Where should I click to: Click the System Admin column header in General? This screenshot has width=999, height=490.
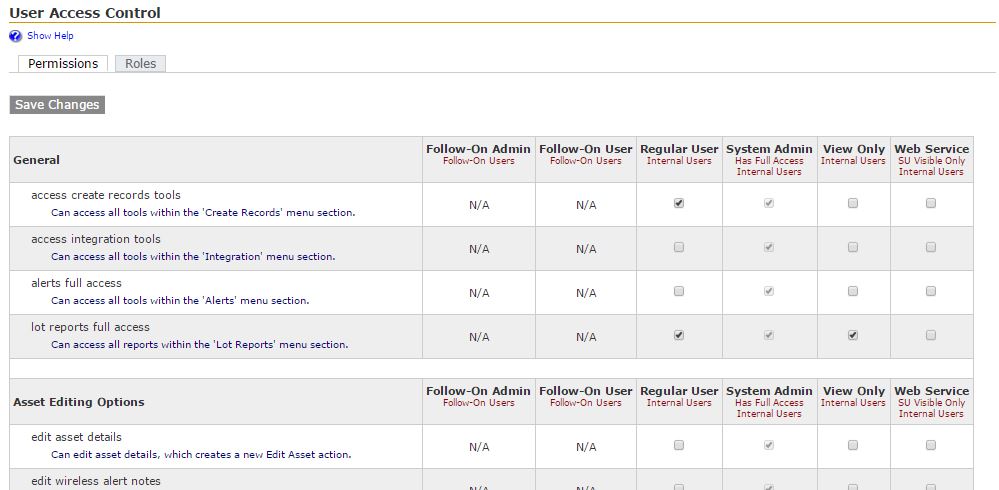(769, 159)
